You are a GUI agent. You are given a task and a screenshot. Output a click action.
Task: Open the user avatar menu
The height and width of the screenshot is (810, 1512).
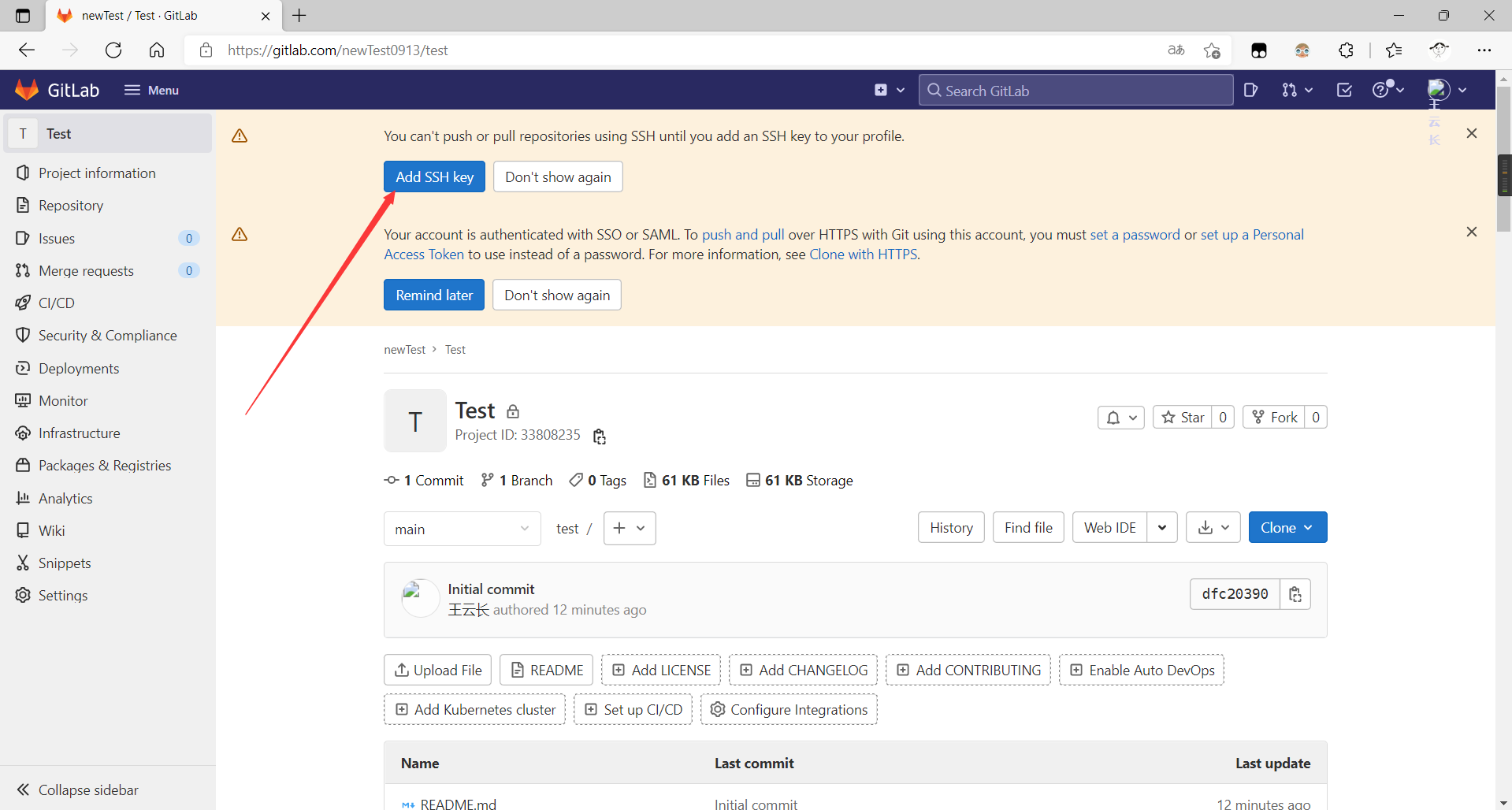[1447, 90]
